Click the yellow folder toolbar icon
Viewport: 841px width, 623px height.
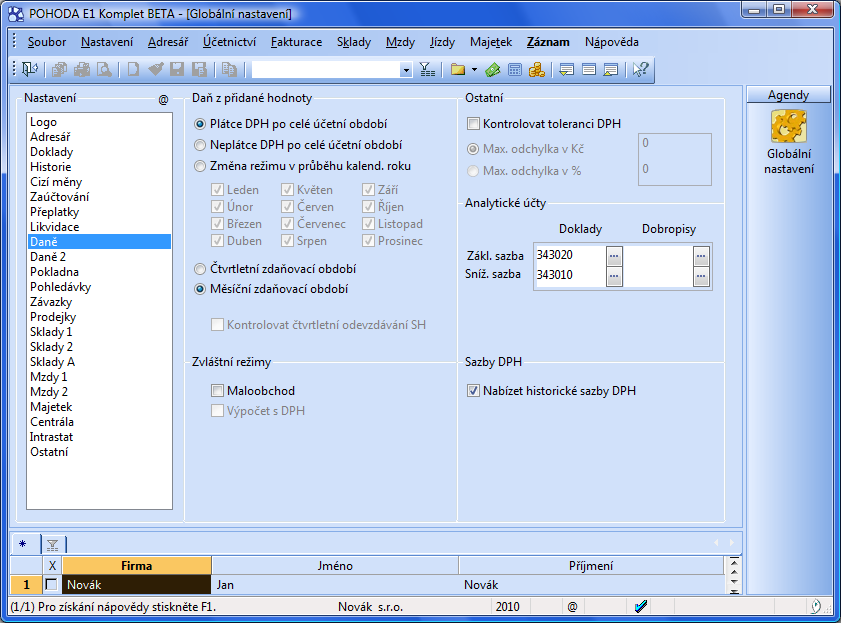pyautogui.click(x=458, y=69)
